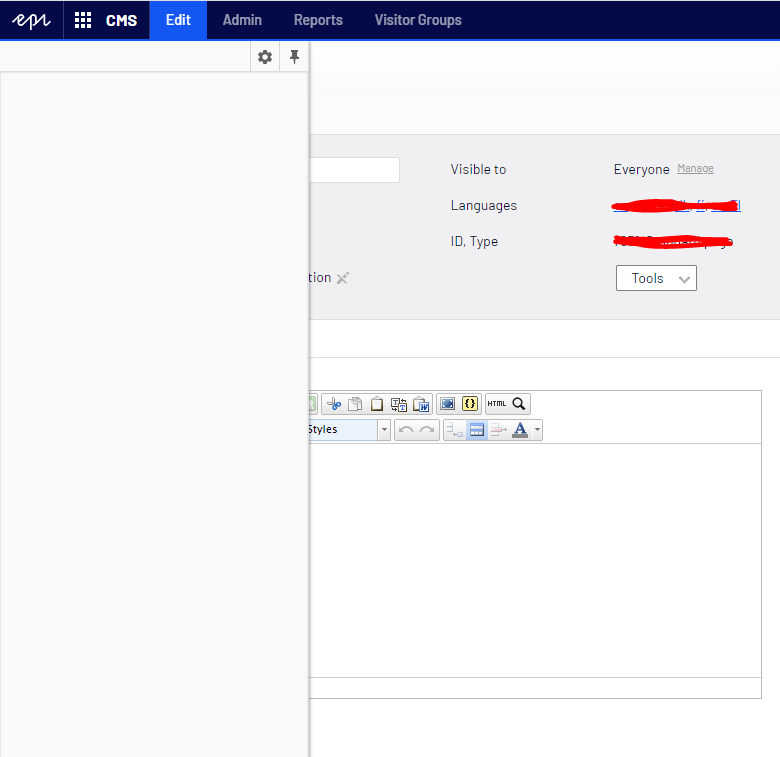
Task: Toggle the highlighted show blocks button
Action: point(477,430)
